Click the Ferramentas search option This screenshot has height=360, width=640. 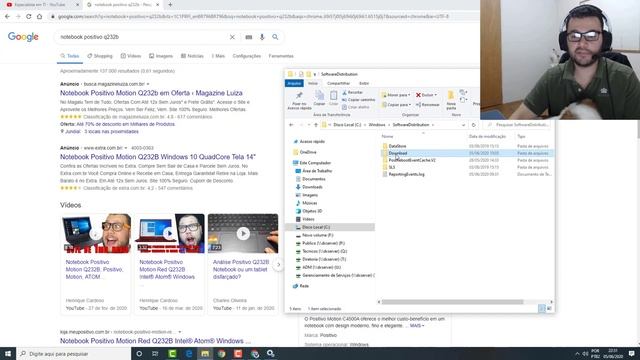click(281, 56)
